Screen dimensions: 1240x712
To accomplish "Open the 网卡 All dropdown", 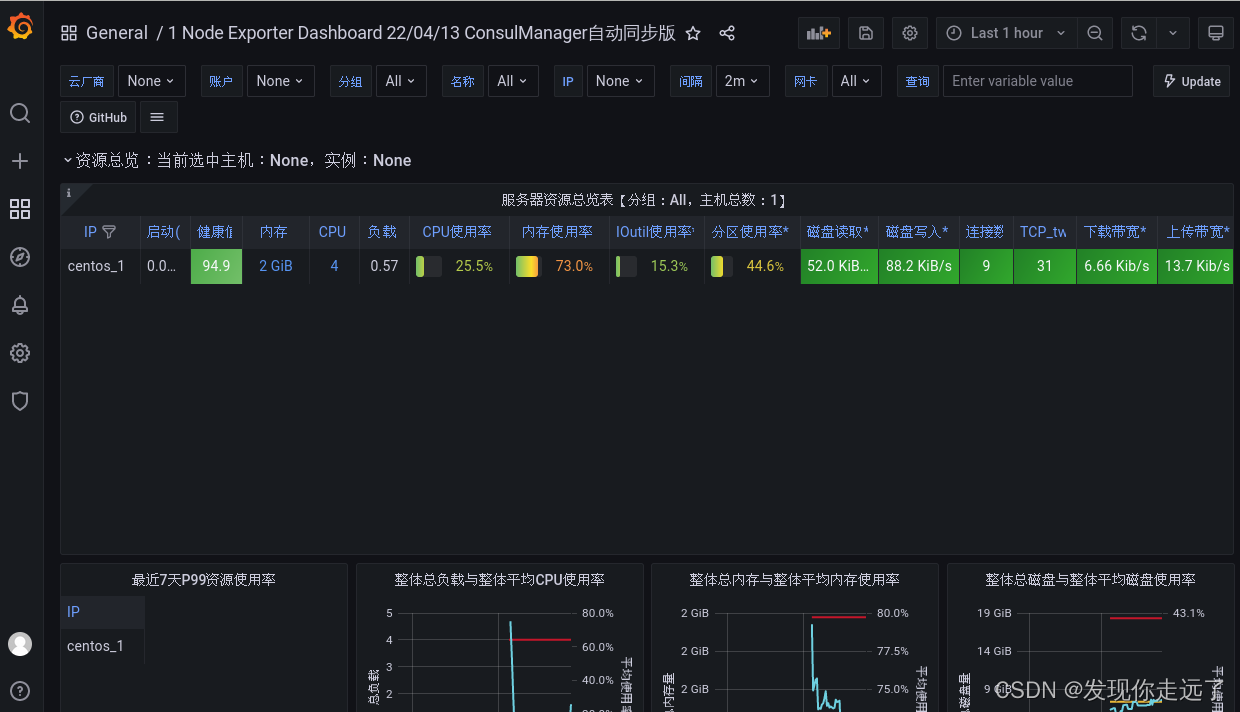I will pyautogui.click(x=856, y=81).
